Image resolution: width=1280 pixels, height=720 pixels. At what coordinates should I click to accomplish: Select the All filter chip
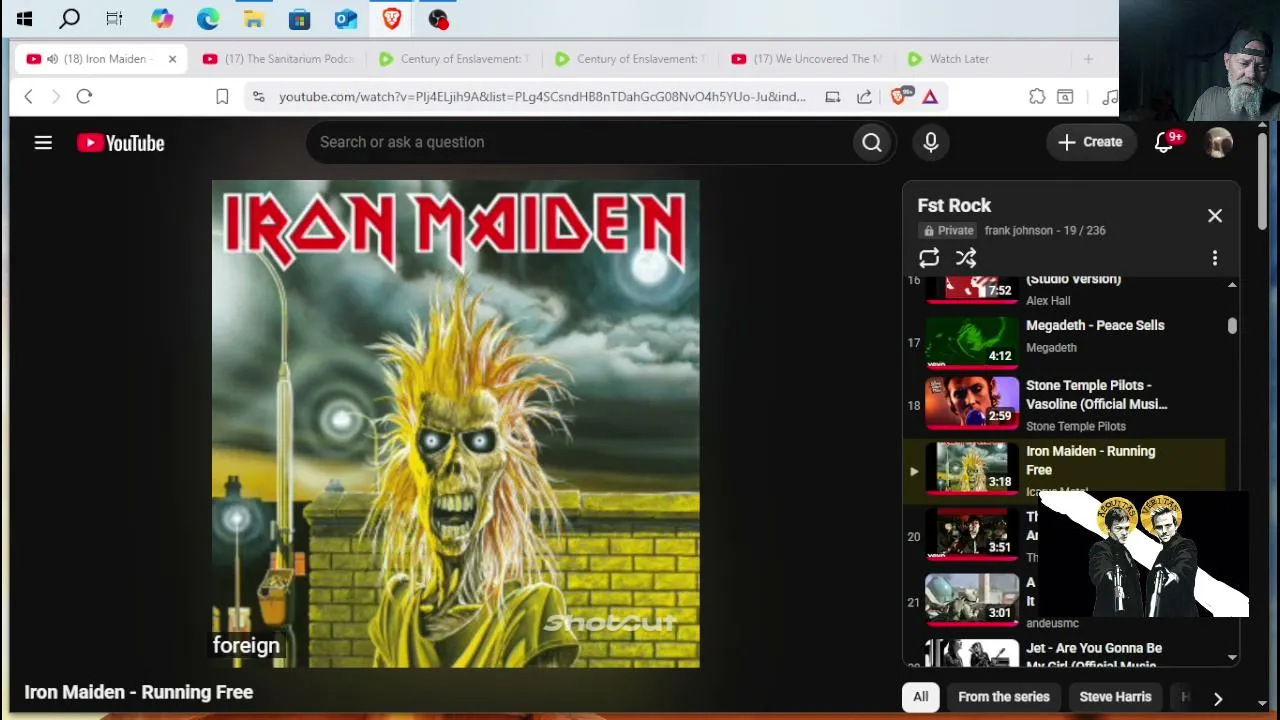click(921, 697)
